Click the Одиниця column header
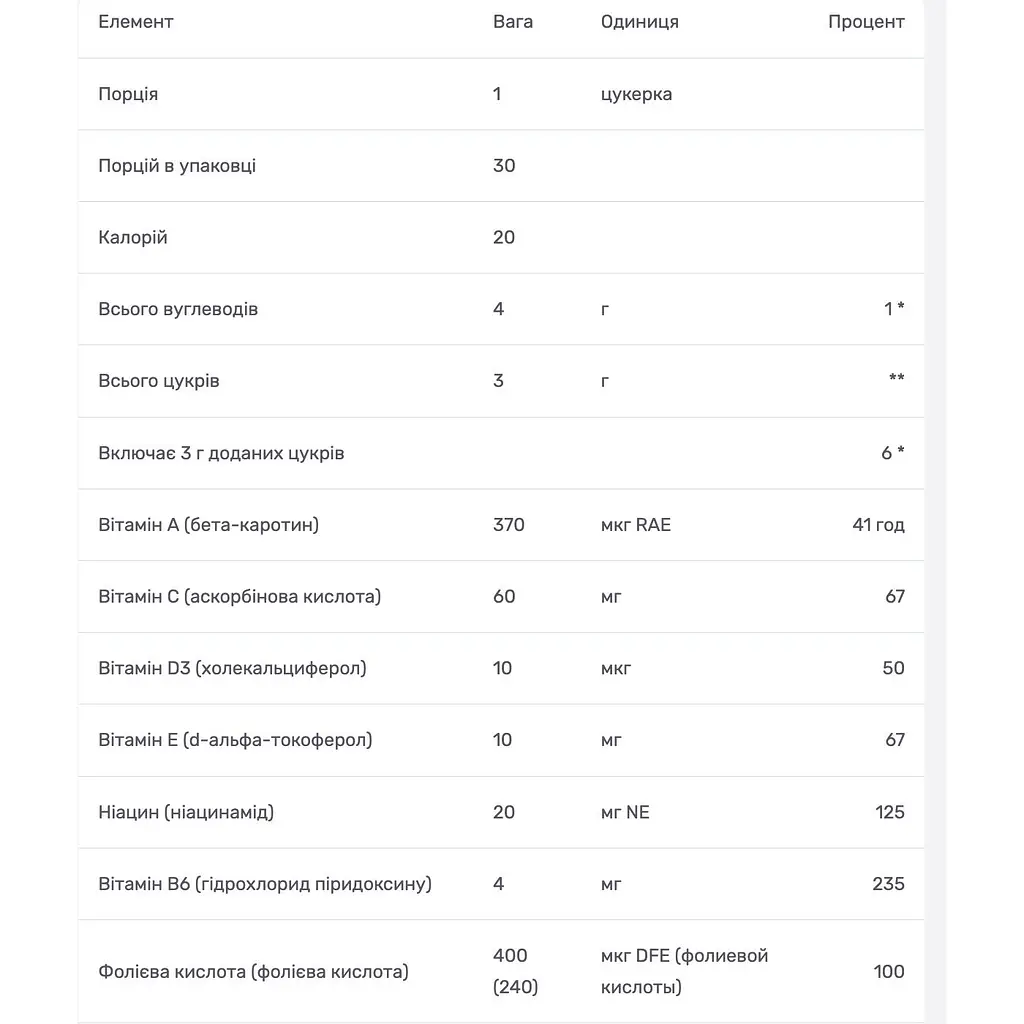This screenshot has height=1024, width=1024. click(639, 22)
